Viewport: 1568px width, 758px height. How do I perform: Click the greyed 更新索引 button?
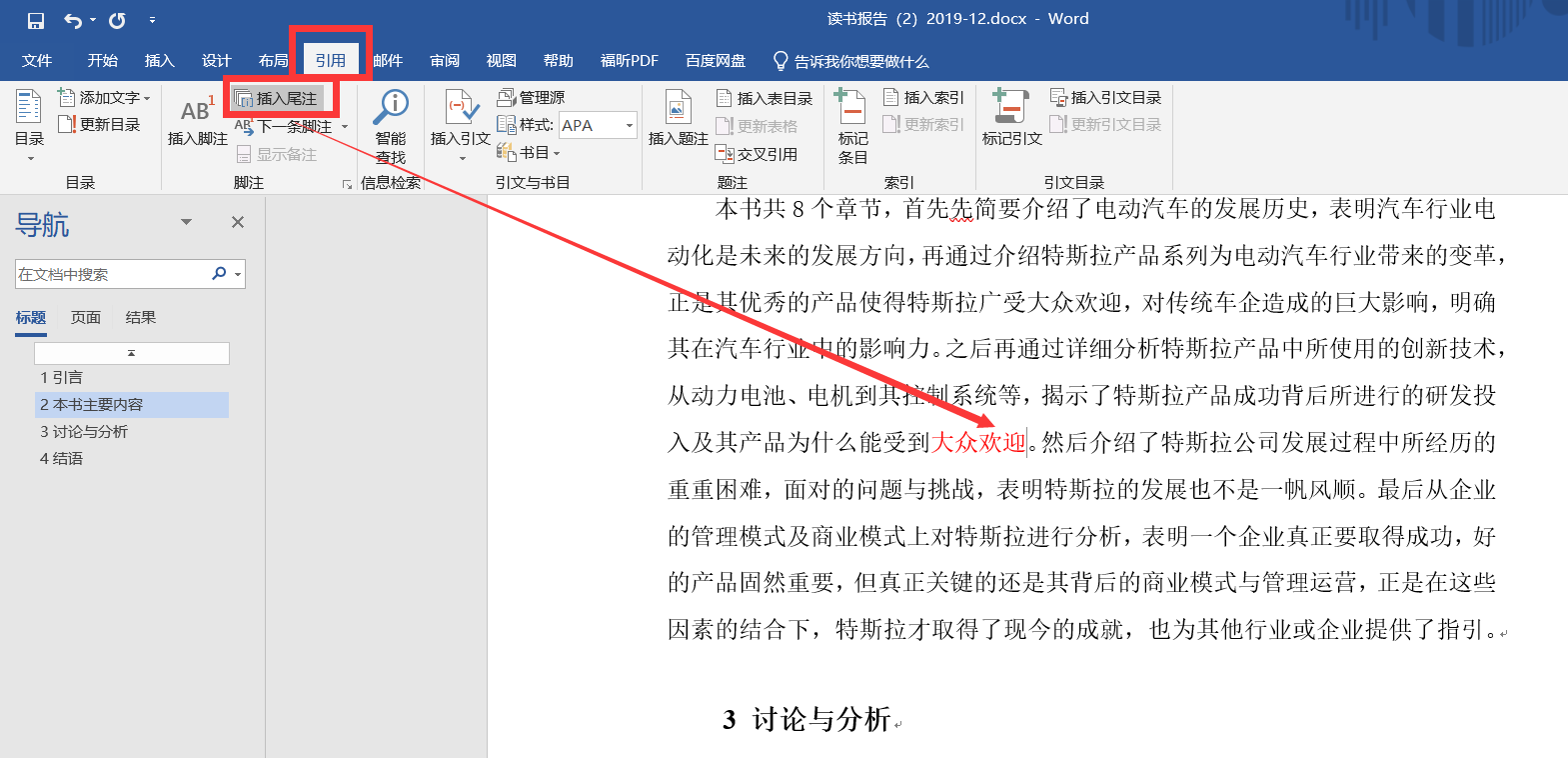click(923, 124)
